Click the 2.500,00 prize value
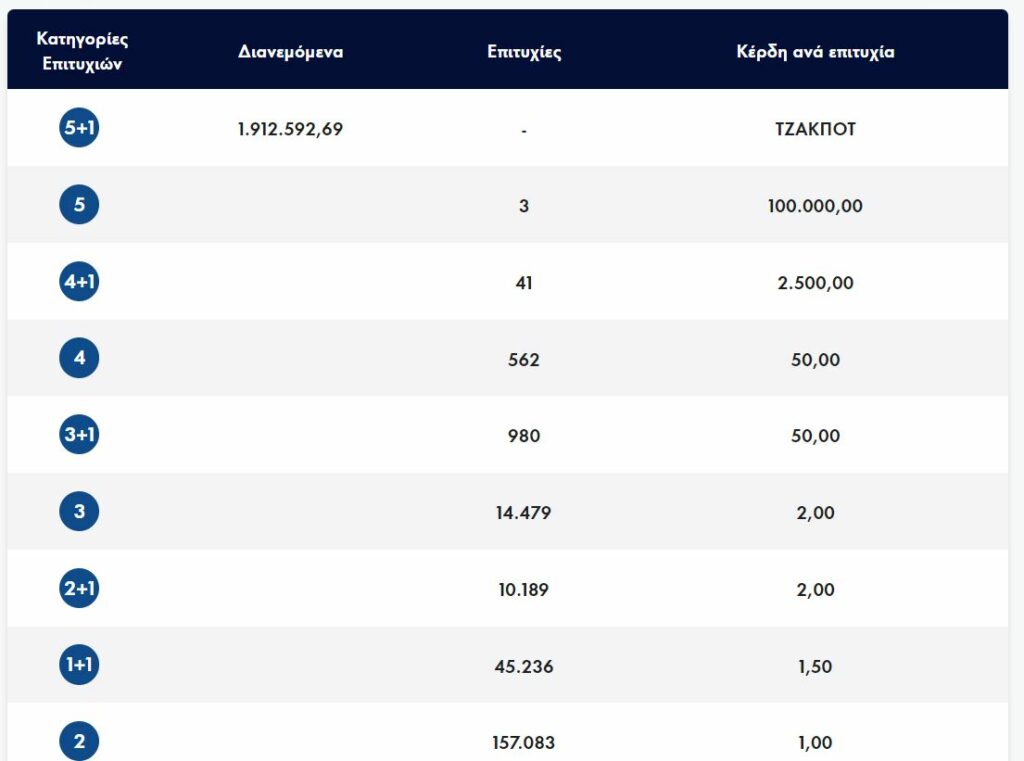This screenshot has width=1024, height=761. pos(815,283)
